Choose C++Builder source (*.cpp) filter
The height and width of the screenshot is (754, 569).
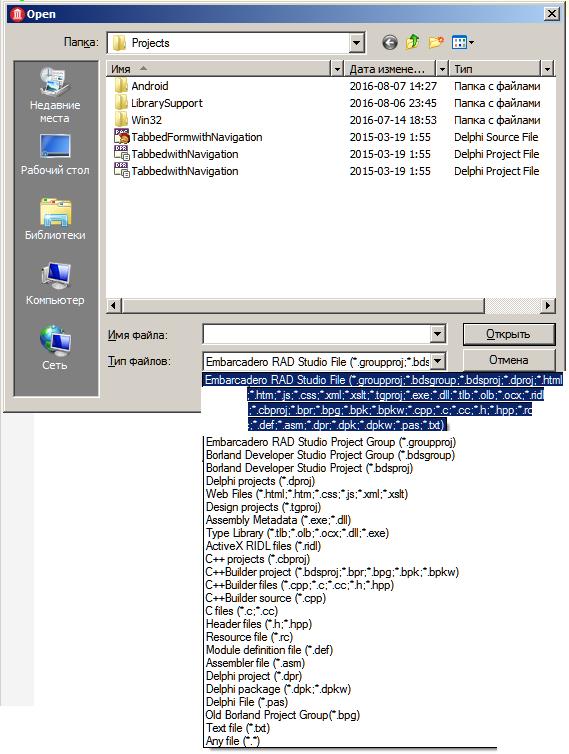click(x=266, y=598)
